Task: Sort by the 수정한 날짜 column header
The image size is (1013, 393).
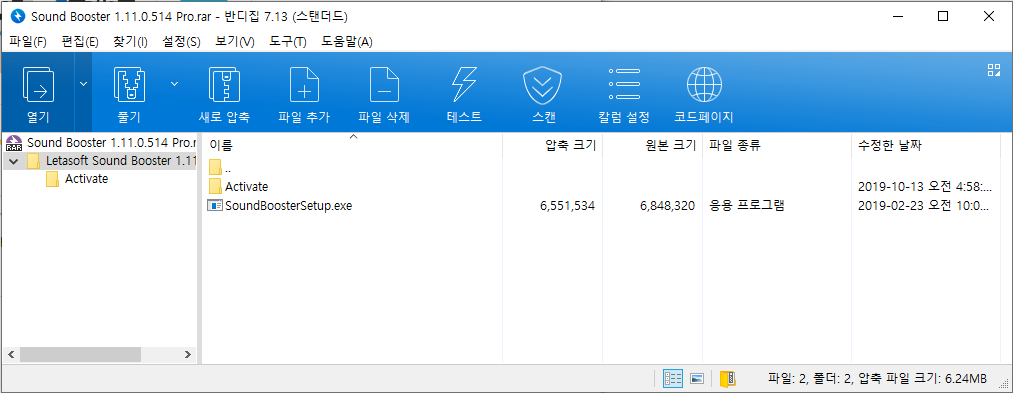Action: tap(890, 146)
